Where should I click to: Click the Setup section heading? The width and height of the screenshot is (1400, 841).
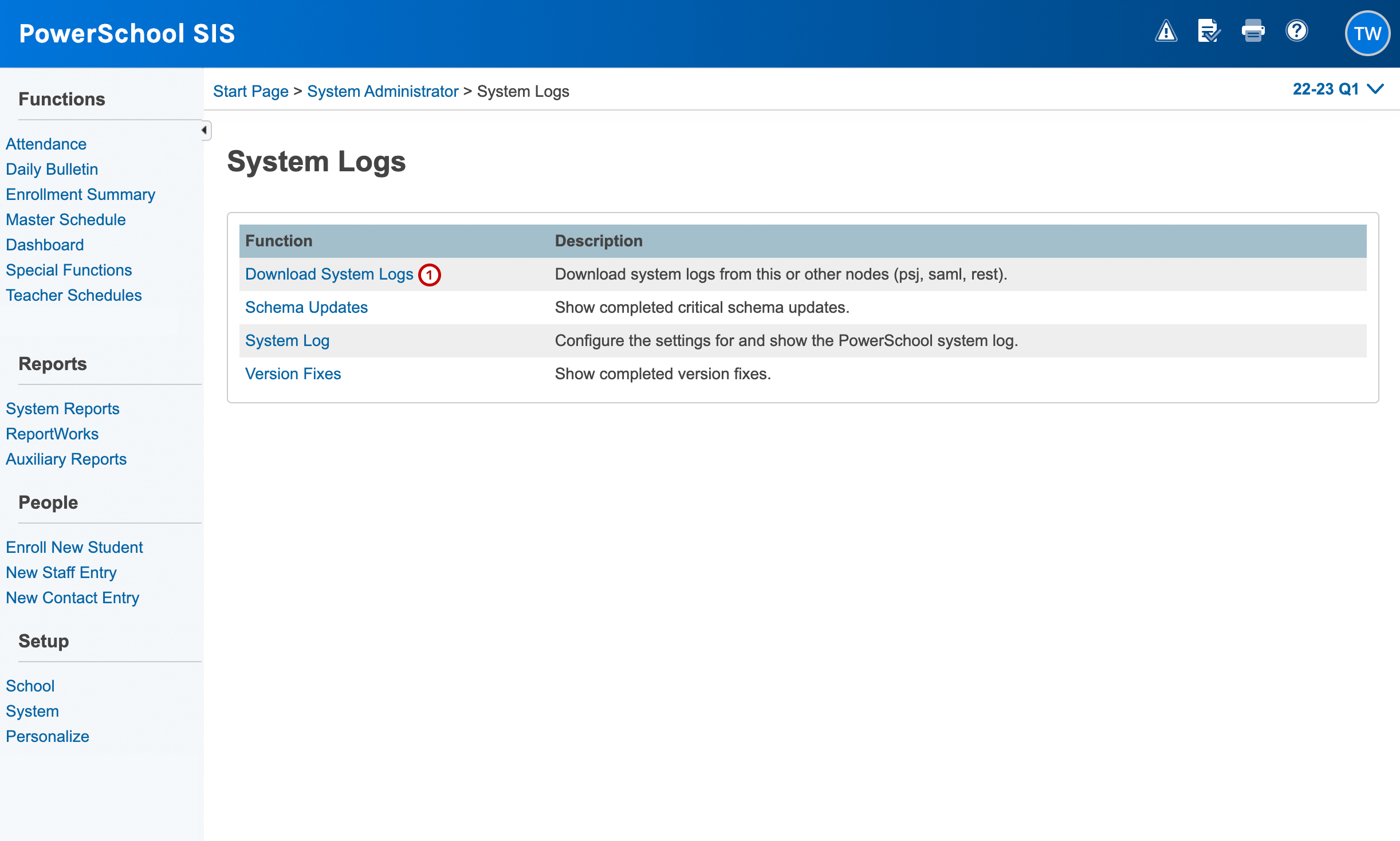[x=44, y=641]
